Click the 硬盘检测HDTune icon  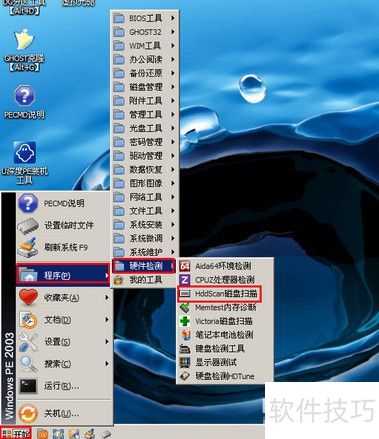tap(185, 376)
